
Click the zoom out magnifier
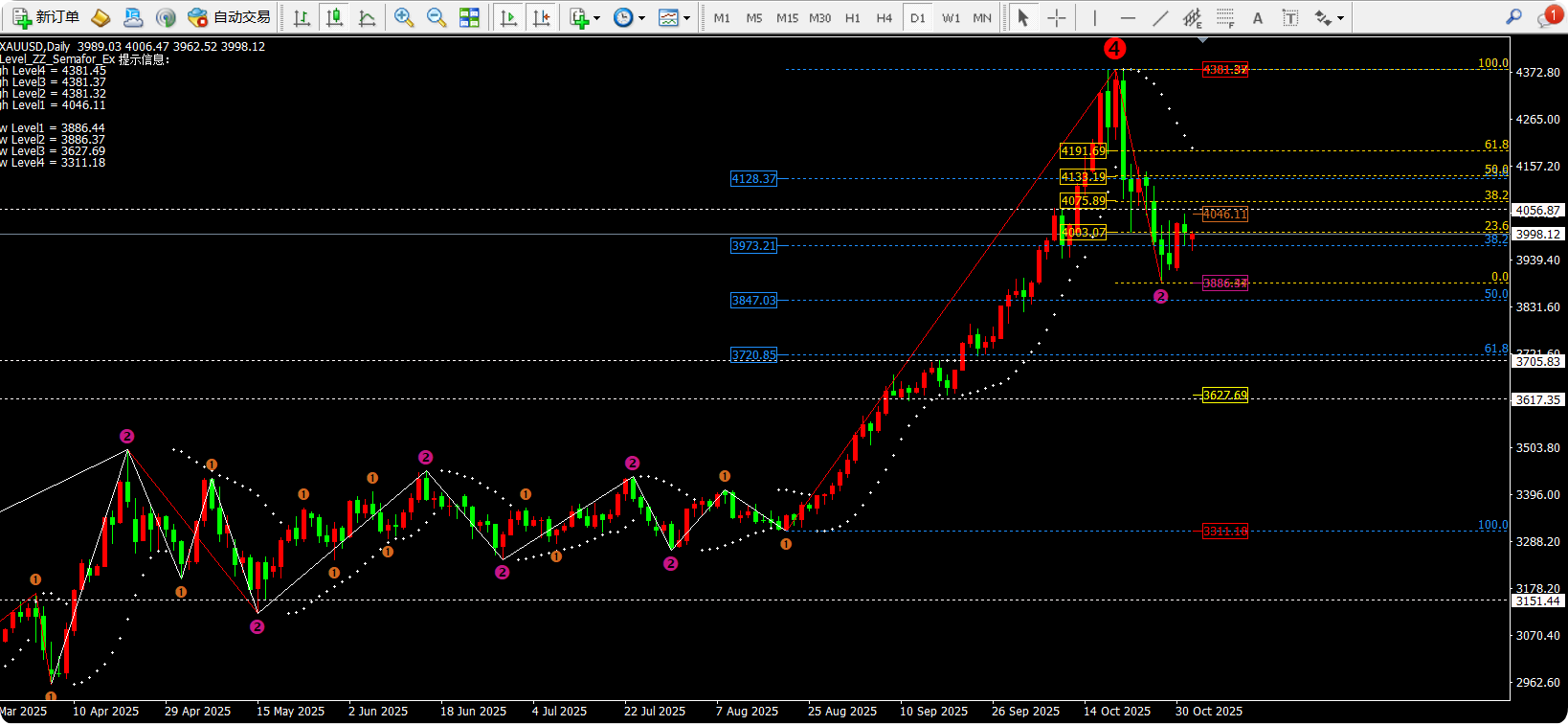coord(437,17)
